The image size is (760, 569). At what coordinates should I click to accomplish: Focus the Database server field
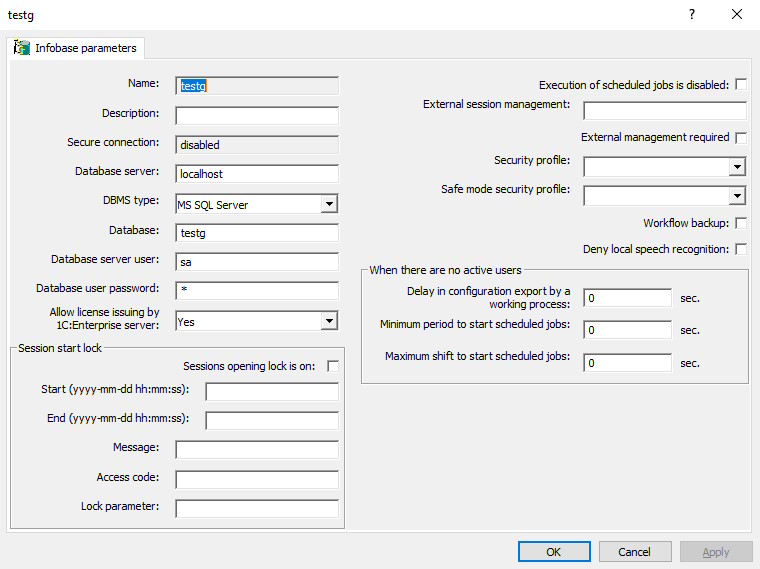click(257, 174)
